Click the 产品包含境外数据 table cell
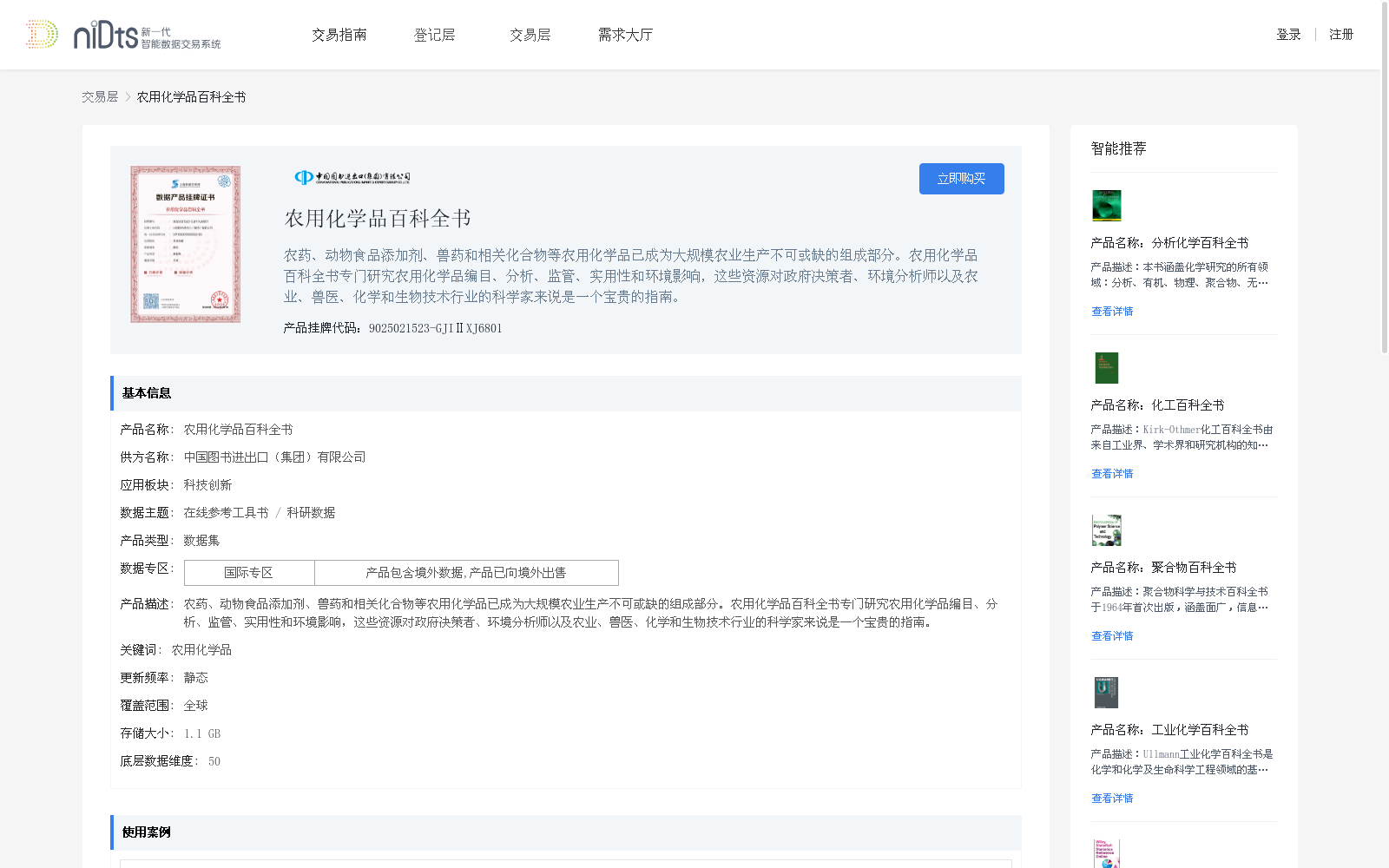This screenshot has width=1389, height=868. click(466, 573)
